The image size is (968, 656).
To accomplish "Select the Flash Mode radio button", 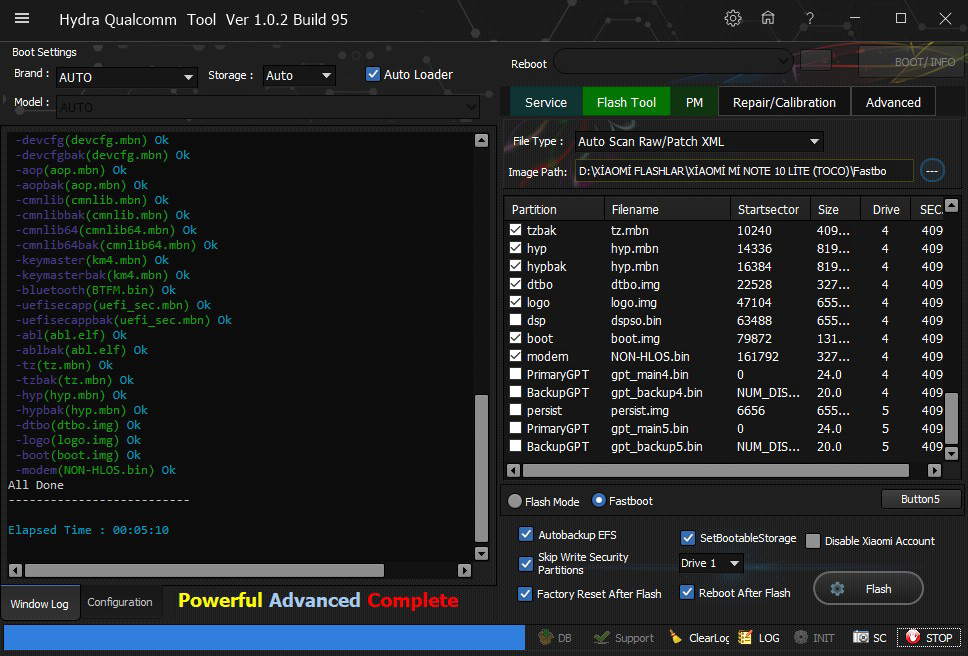I will point(515,501).
